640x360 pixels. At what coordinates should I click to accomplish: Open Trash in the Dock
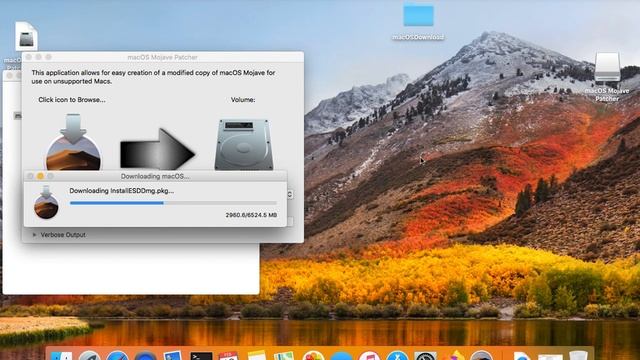(x=578, y=356)
